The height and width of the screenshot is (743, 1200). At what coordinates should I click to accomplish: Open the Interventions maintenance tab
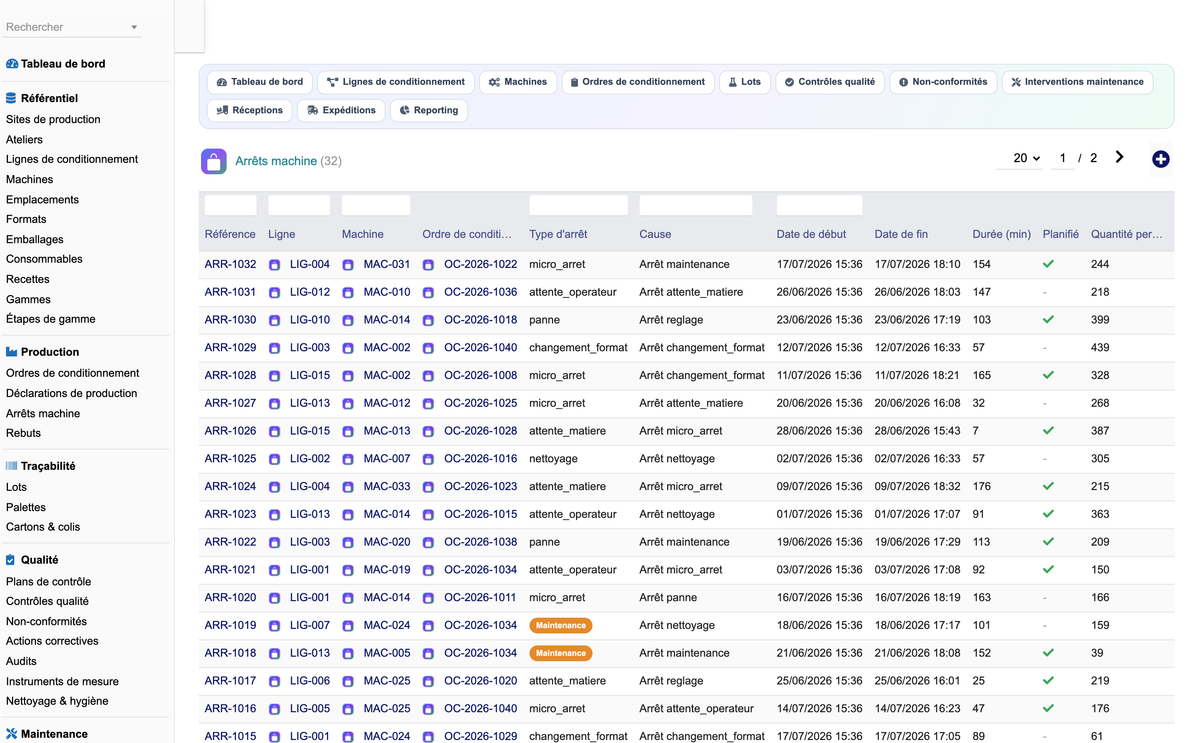[x=1077, y=82]
